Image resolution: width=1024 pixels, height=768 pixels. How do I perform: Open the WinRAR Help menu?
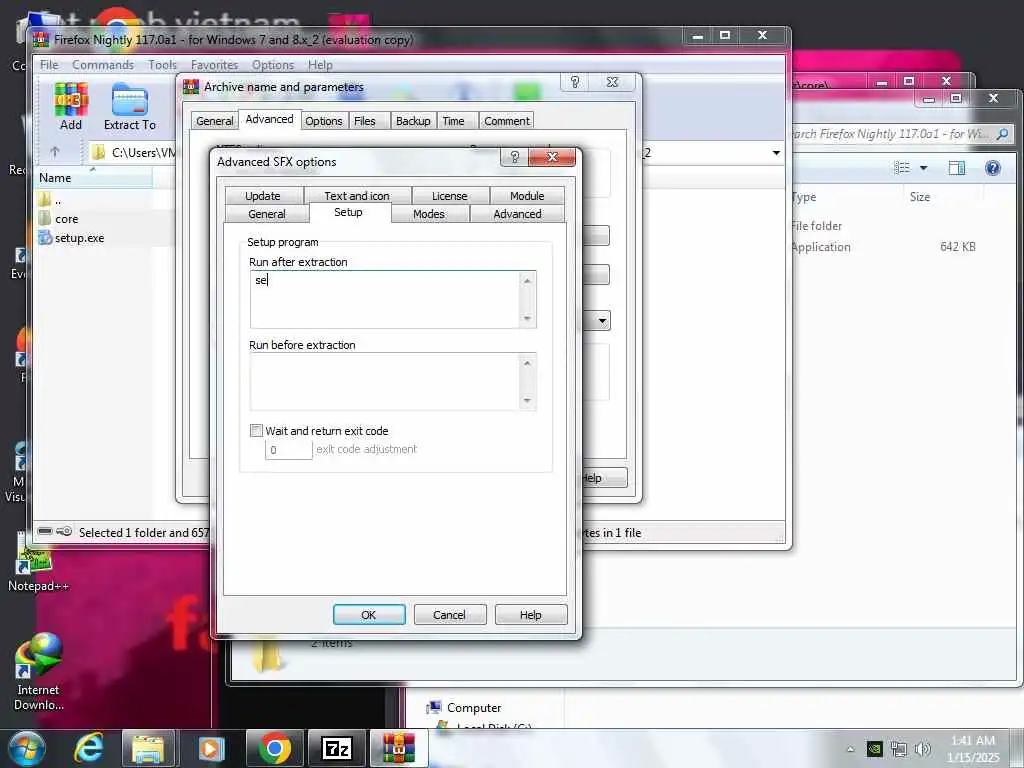click(320, 65)
